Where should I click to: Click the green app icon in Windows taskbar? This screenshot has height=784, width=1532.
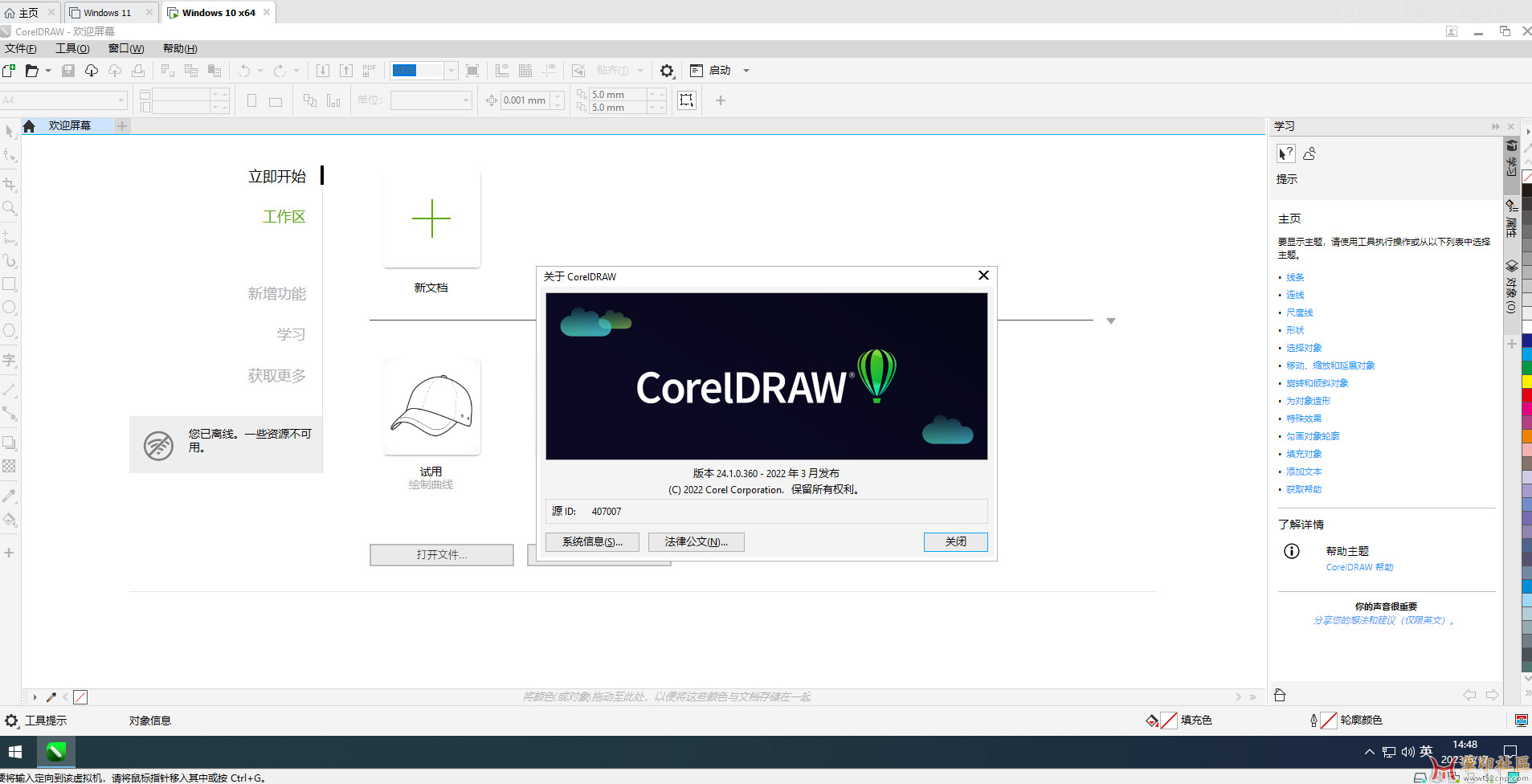55,752
